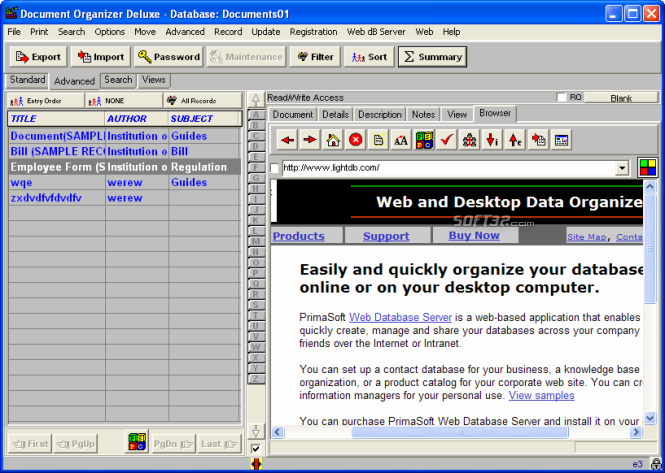Open the Advanced menu
Image resolution: width=665 pixels, height=473 pixels.
point(185,32)
